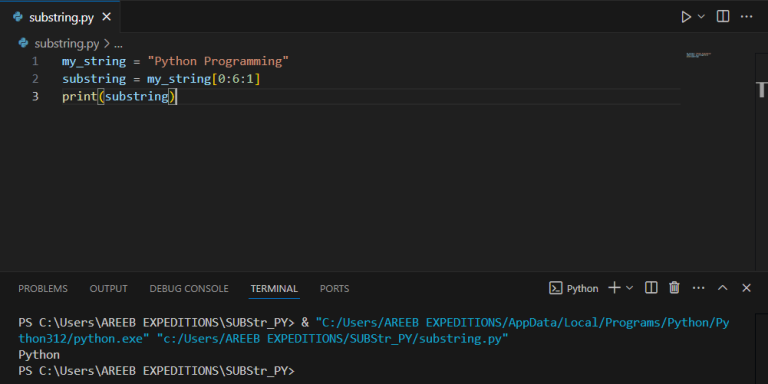Close the substring.py tab
The image size is (768, 384).
pyautogui.click(x=106, y=17)
